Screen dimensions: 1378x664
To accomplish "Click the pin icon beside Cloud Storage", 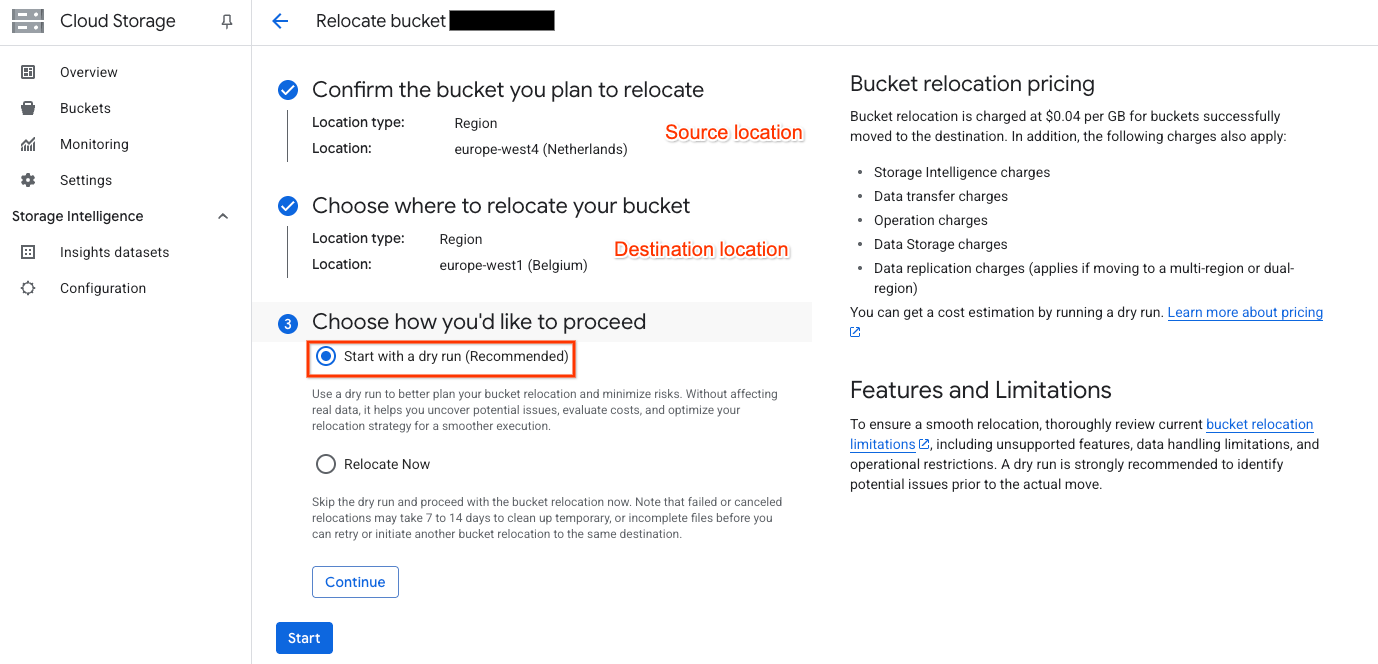I will click(227, 22).
